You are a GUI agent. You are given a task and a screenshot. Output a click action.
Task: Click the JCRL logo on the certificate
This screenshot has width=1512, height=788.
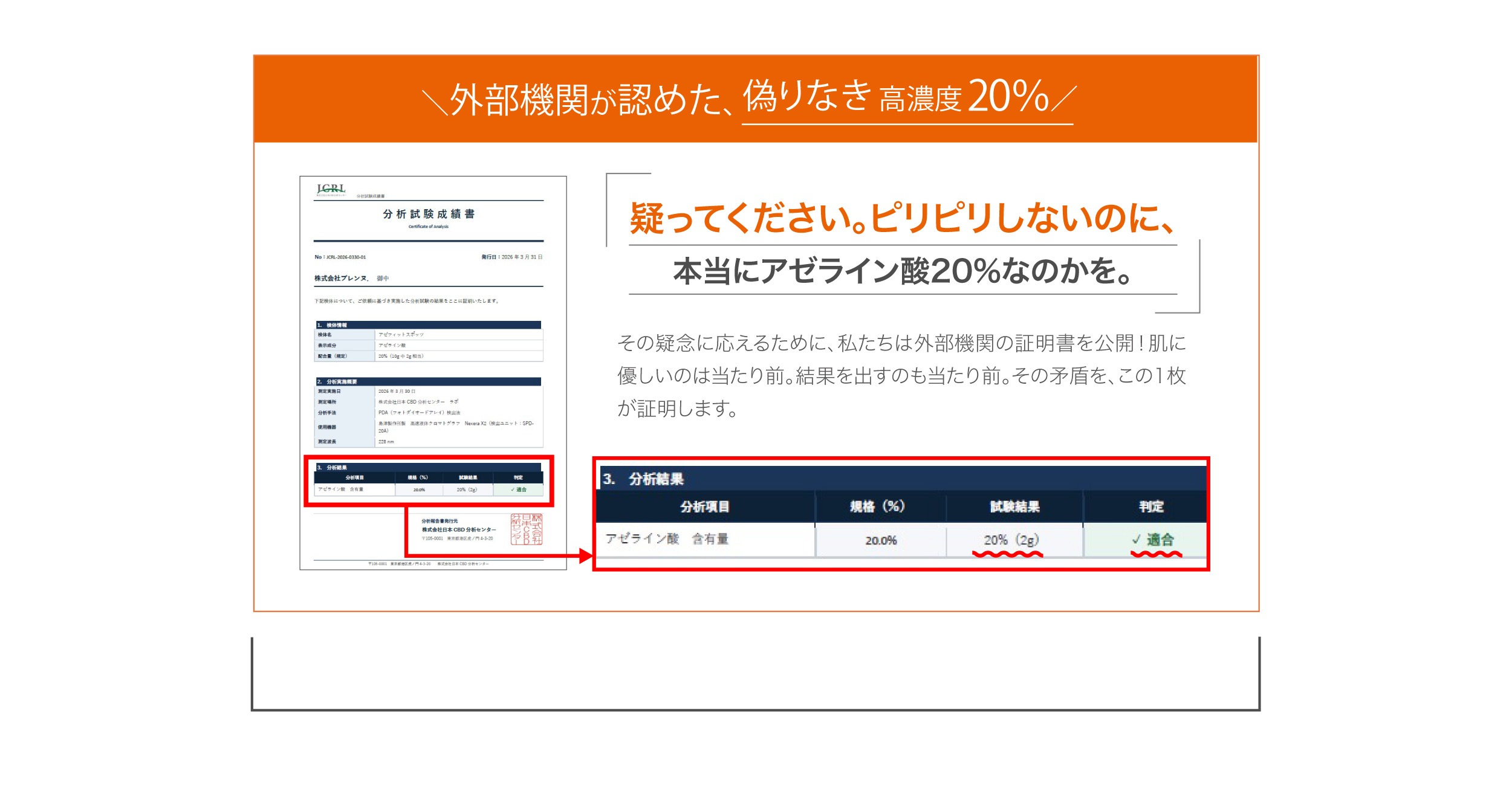point(331,190)
